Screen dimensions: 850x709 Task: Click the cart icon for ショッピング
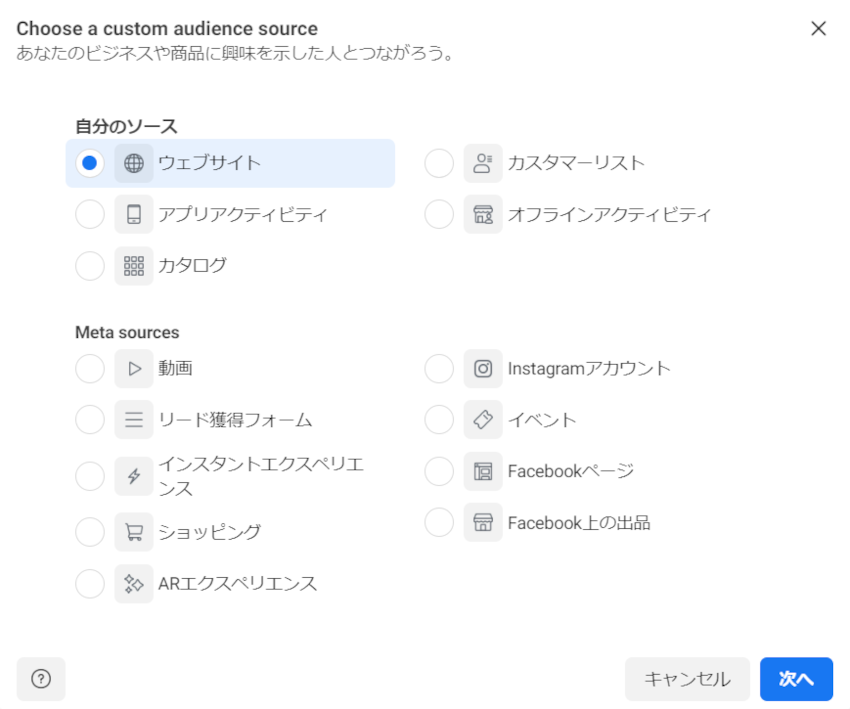pos(134,532)
